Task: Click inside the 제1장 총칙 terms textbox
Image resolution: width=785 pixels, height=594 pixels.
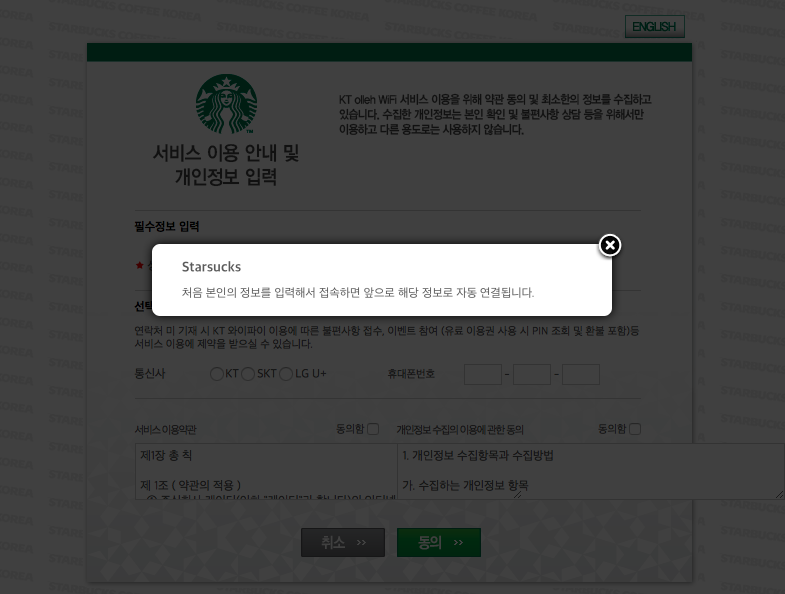Action: click(266, 471)
